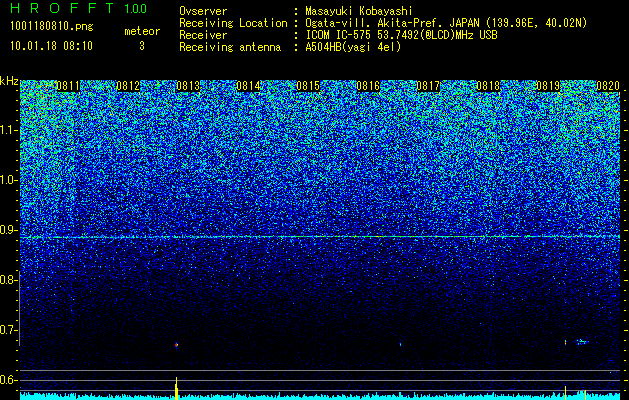The height and width of the screenshot is (400, 629).
Task: Click the meteor echo spot below 0813
Action: tap(176, 345)
